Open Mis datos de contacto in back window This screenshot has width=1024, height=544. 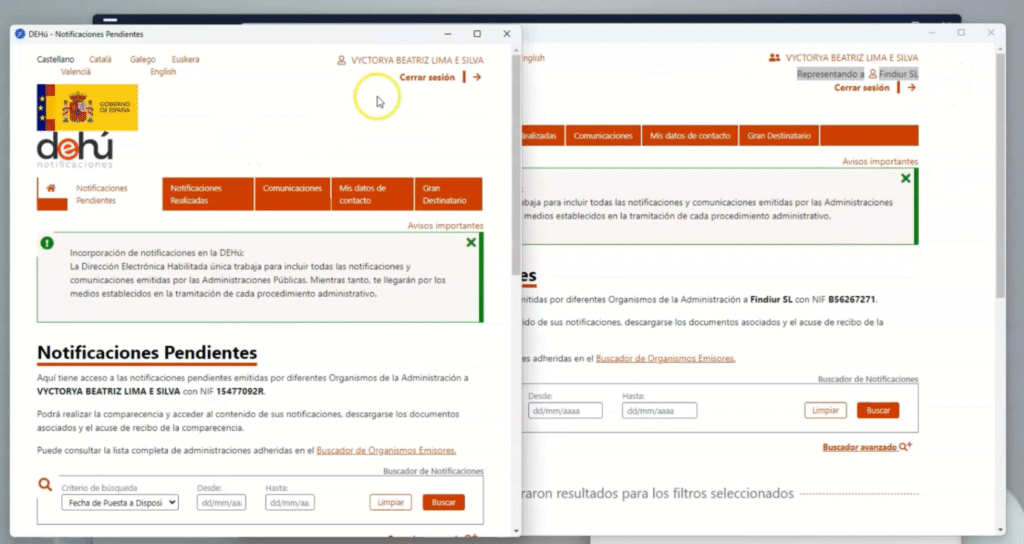[x=690, y=136]
